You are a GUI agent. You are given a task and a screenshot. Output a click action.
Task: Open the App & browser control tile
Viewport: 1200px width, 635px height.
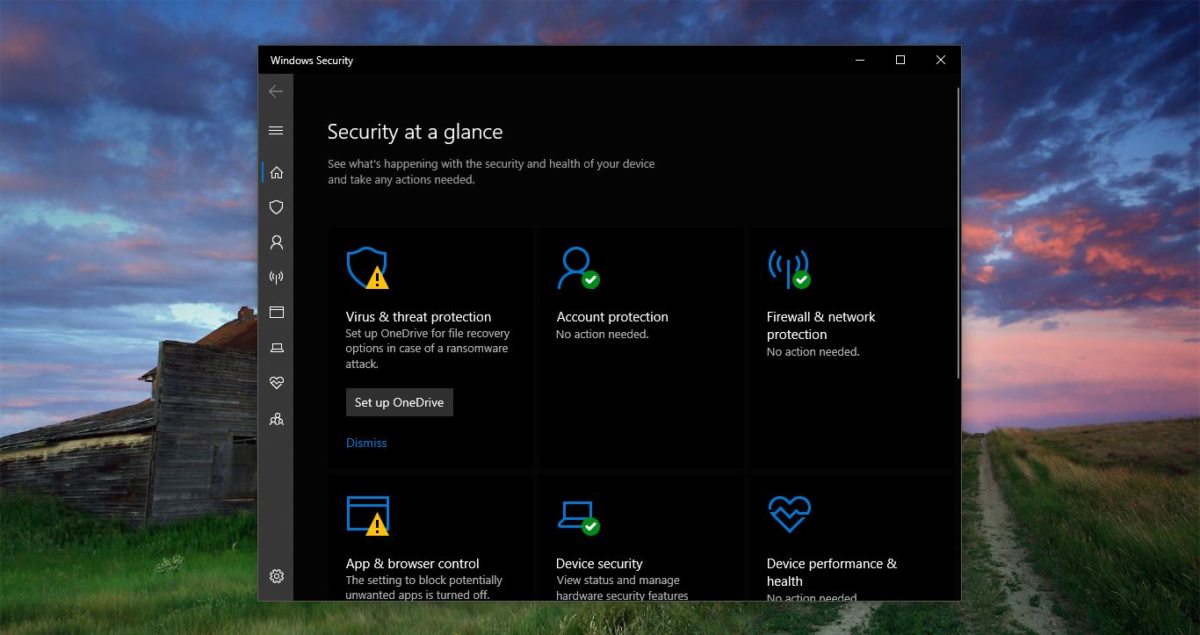(431, 538)
